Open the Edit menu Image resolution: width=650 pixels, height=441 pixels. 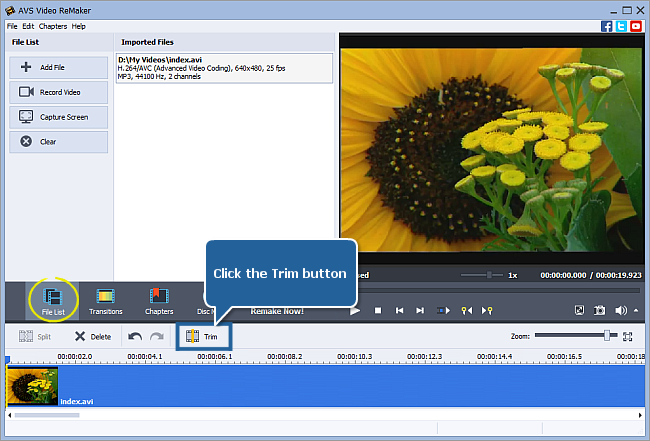click(28, 26)
